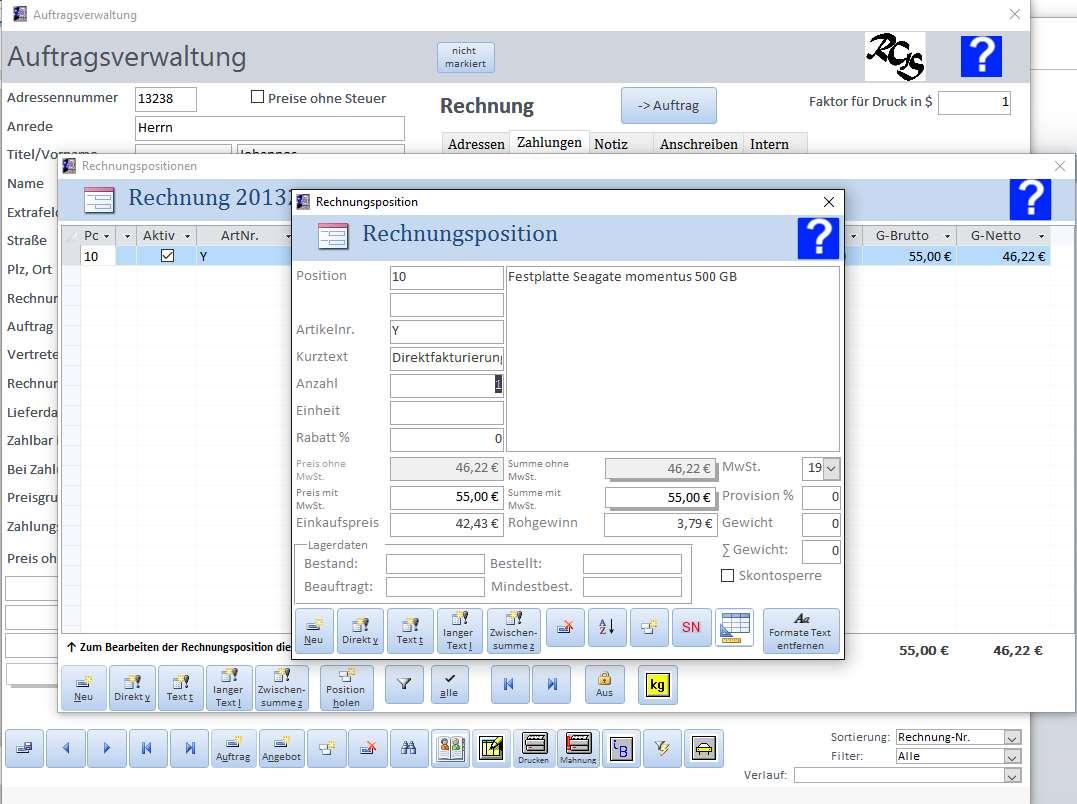Screen dimensions: 1077x804
Task: Click the red SN serial number button
Action: (691, 628)
